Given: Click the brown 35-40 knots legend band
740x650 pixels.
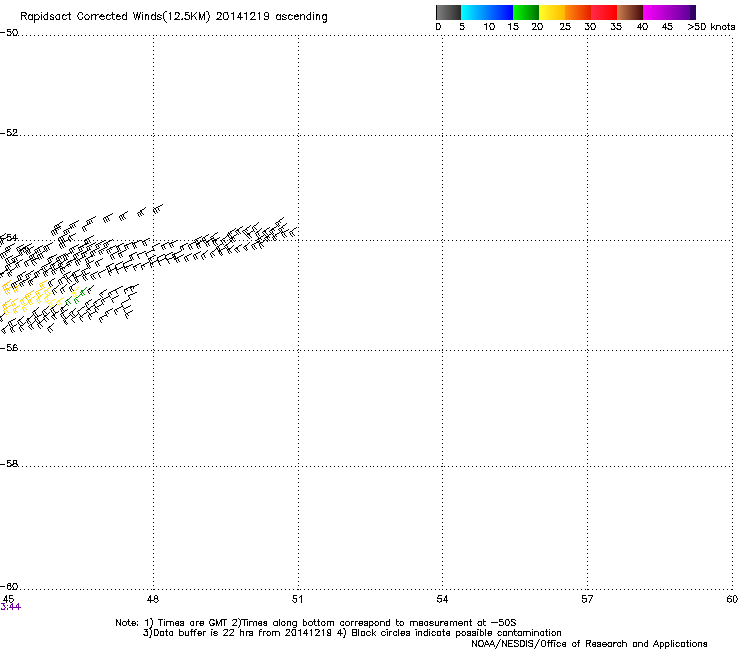Looking at the screenshot, I should (x=630, y=12).
